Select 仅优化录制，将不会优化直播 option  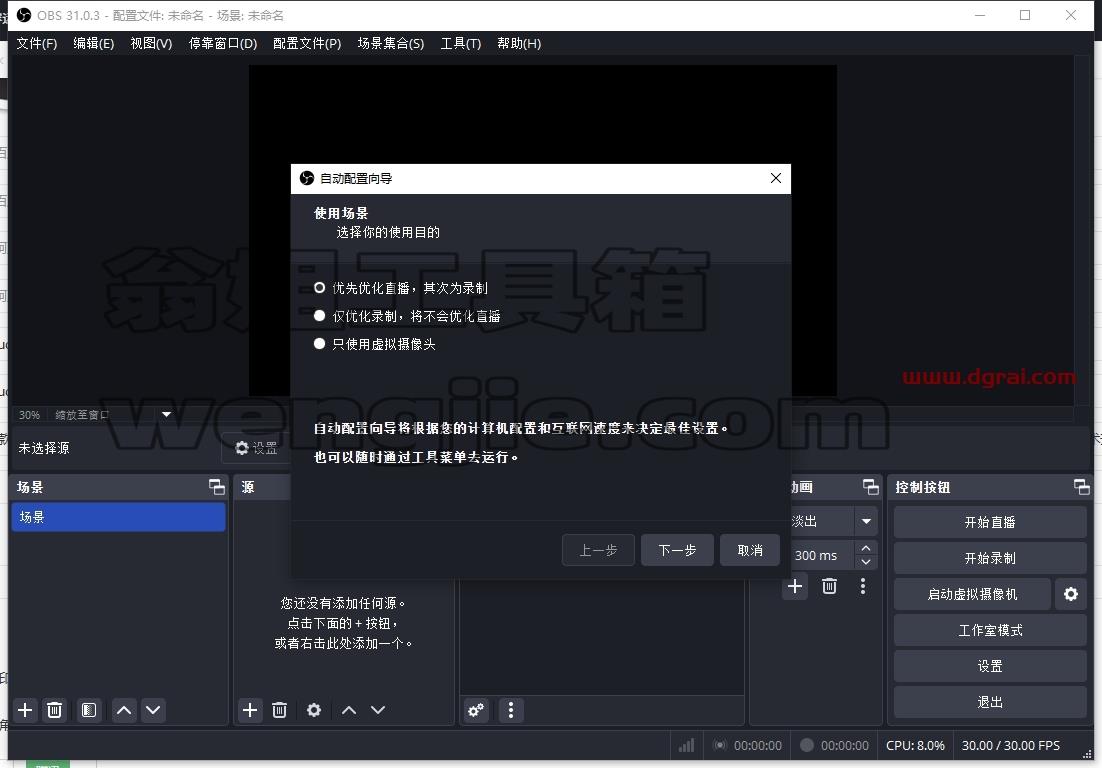coord(407,316)
